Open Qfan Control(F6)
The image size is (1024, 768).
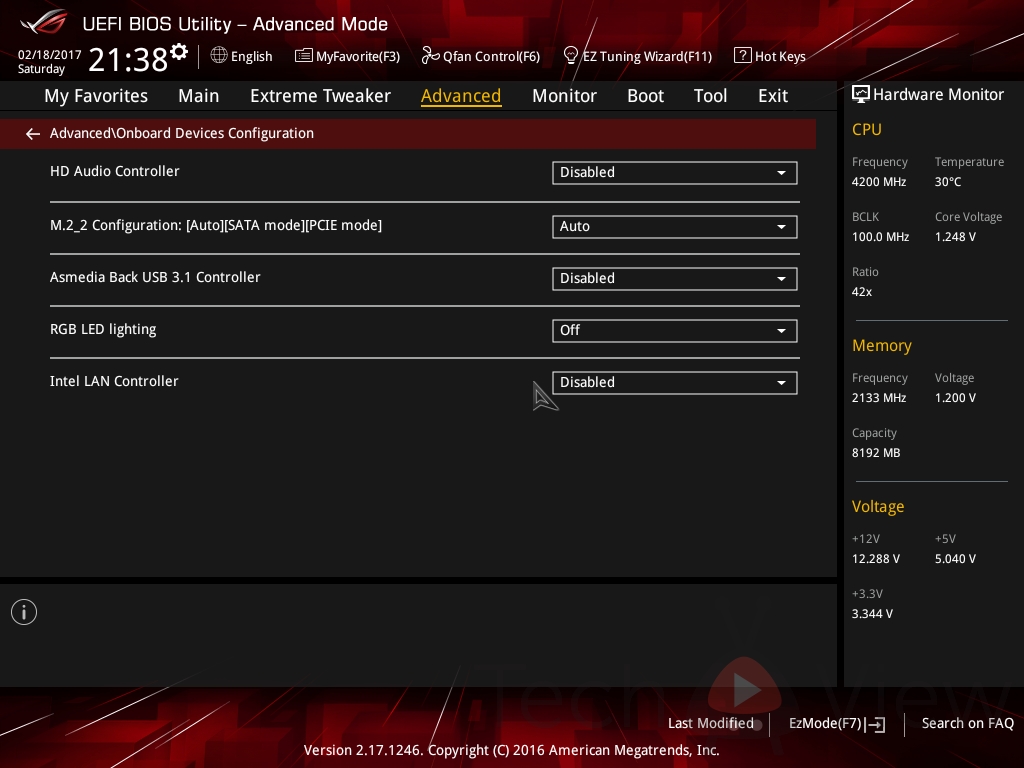[481, 56]
